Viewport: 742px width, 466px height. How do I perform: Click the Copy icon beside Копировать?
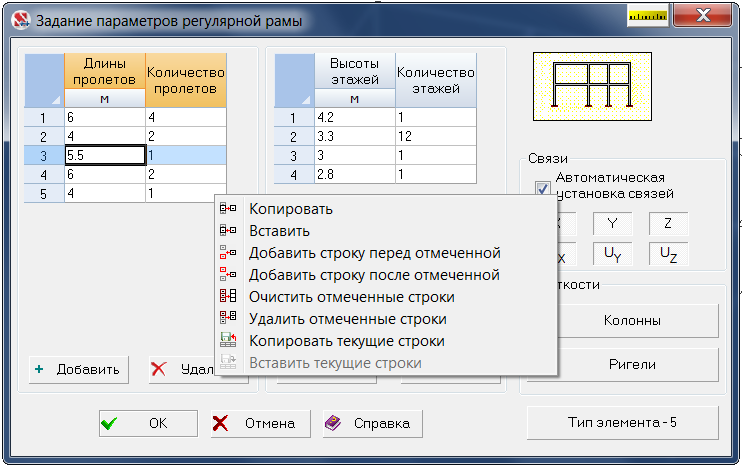coord(228,209)
